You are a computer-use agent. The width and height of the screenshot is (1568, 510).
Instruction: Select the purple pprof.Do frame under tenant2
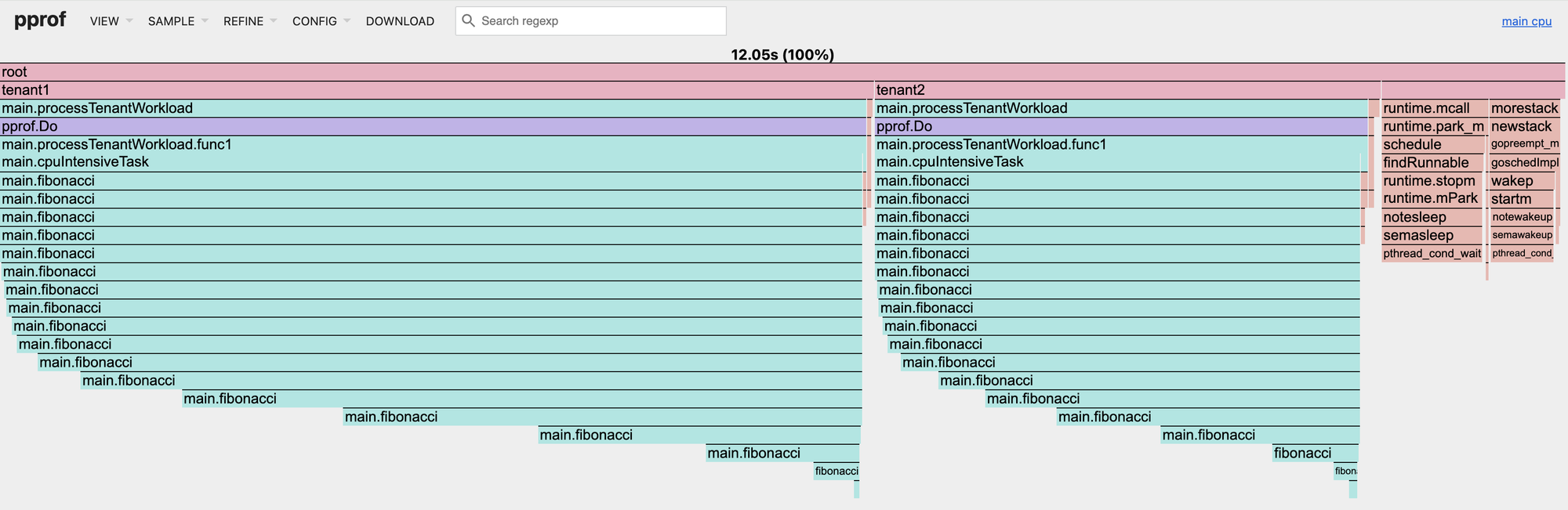tap(1121, 126)
